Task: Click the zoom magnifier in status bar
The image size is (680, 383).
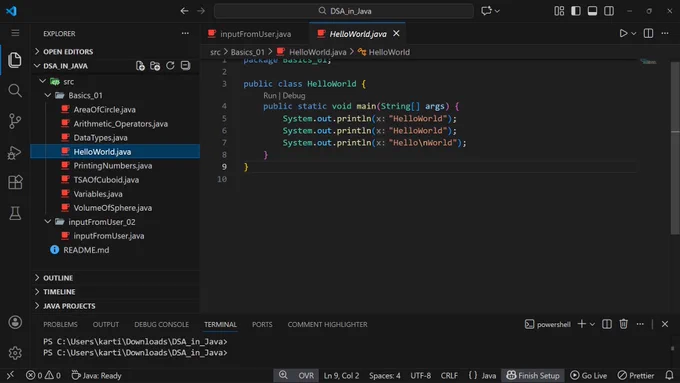Action: click(x=283, y=375)
